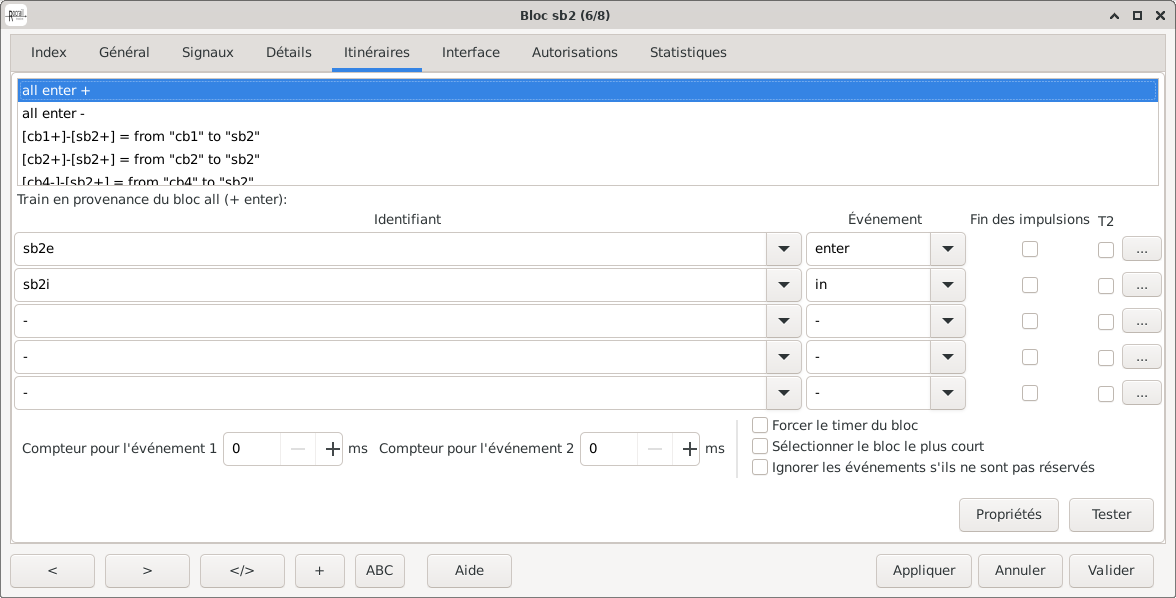
Task: Toggle Sélectionner le bloc le plus court
Action: click(760, 447)
